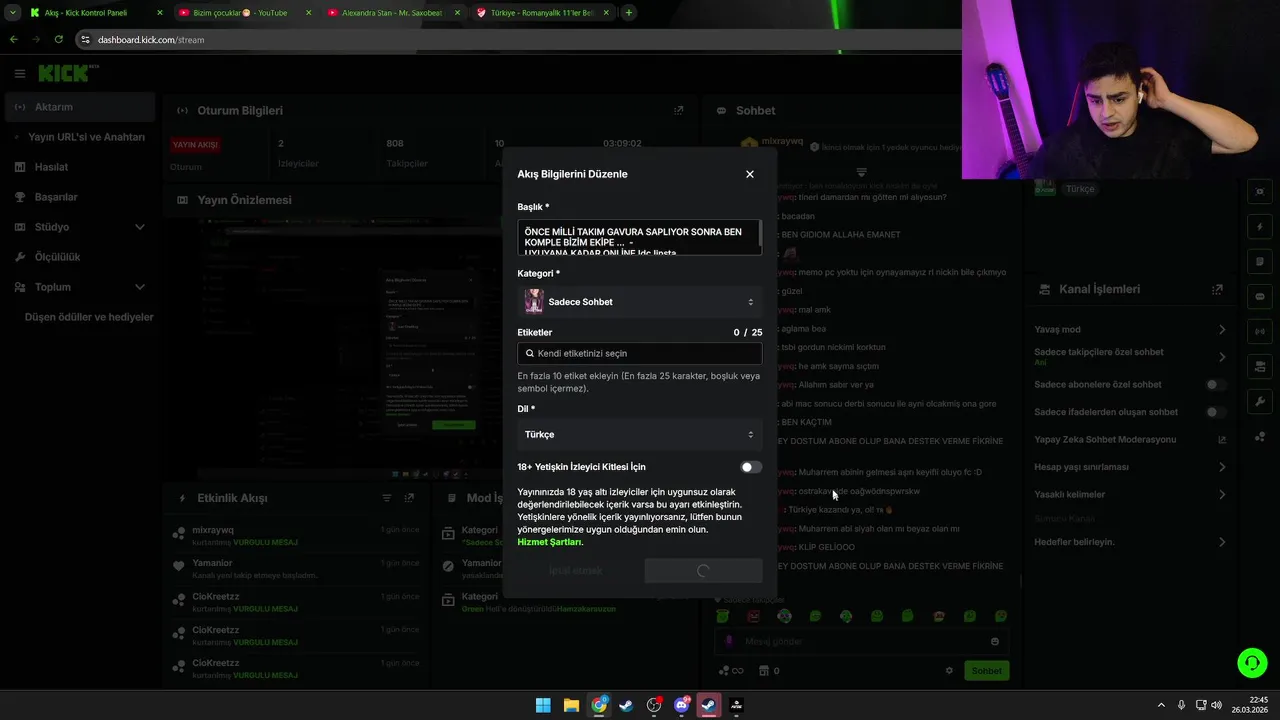Expand the Stüdyo sidebar section

79,227
